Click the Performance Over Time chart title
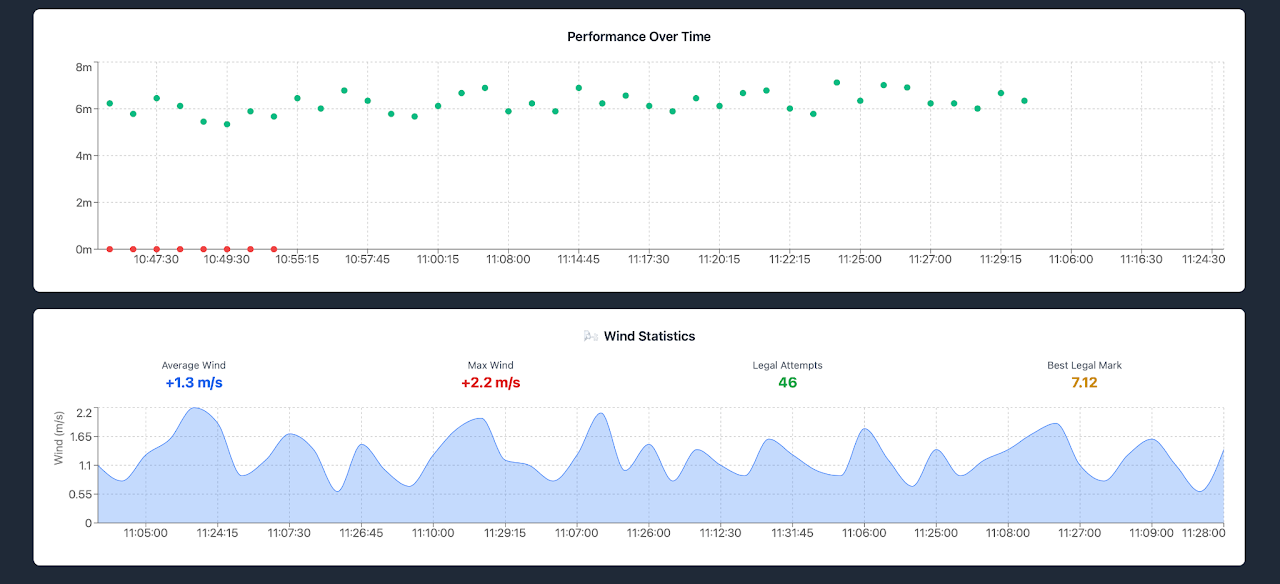The height and width of the screenshot is (584, 1280). (639, 37)
